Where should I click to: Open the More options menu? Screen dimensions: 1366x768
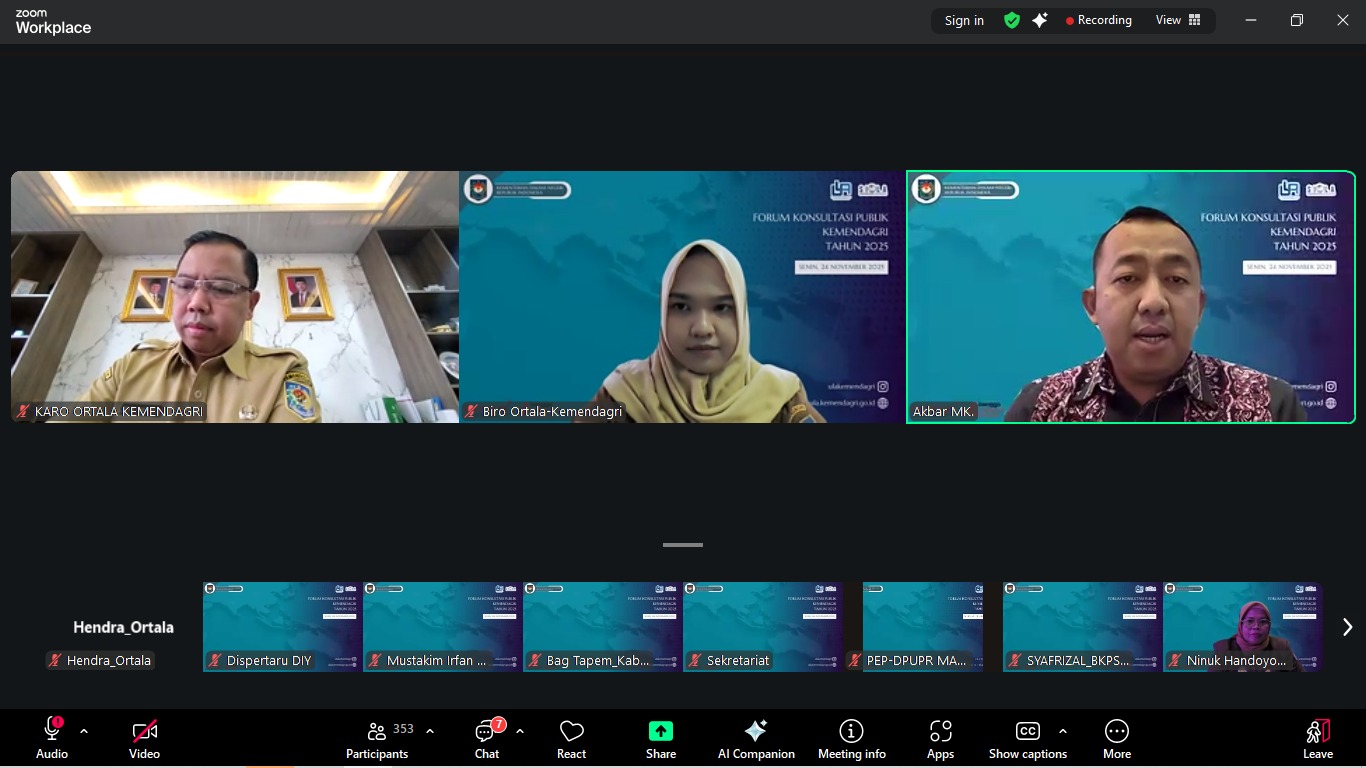(1117, 739)
